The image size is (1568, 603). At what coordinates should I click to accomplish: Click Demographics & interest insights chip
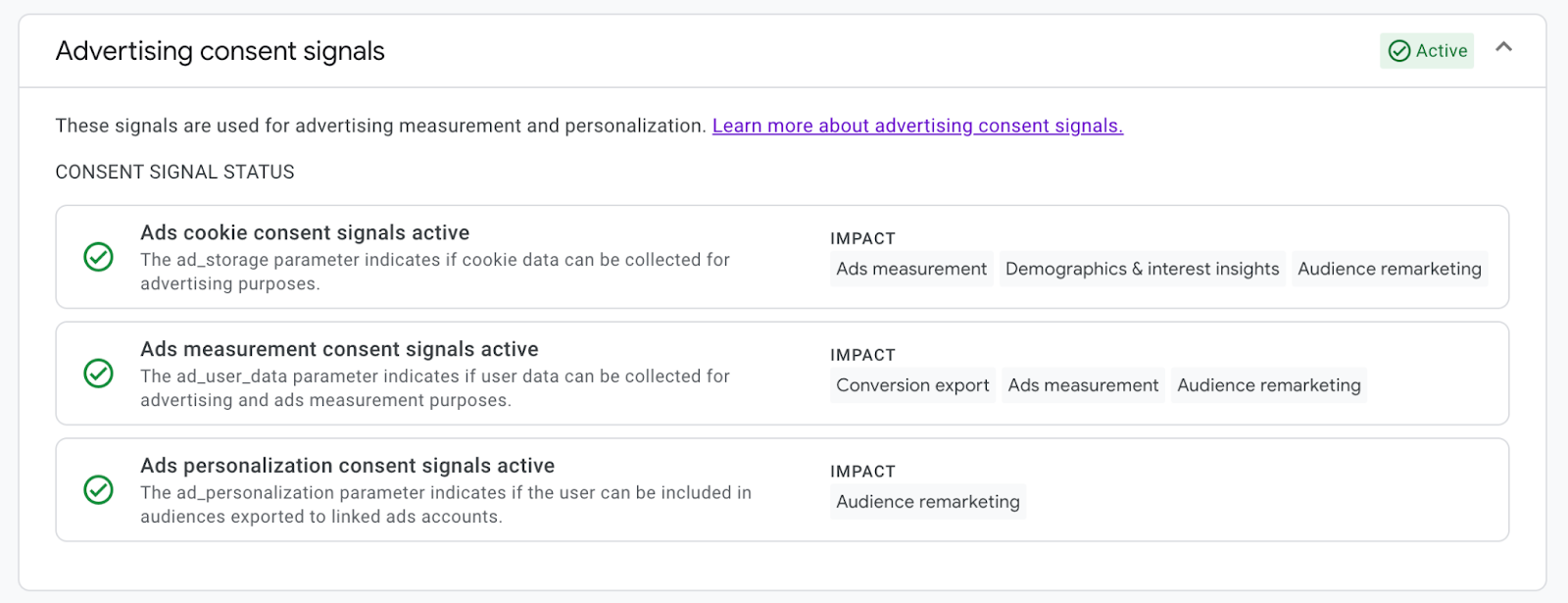1142,269
